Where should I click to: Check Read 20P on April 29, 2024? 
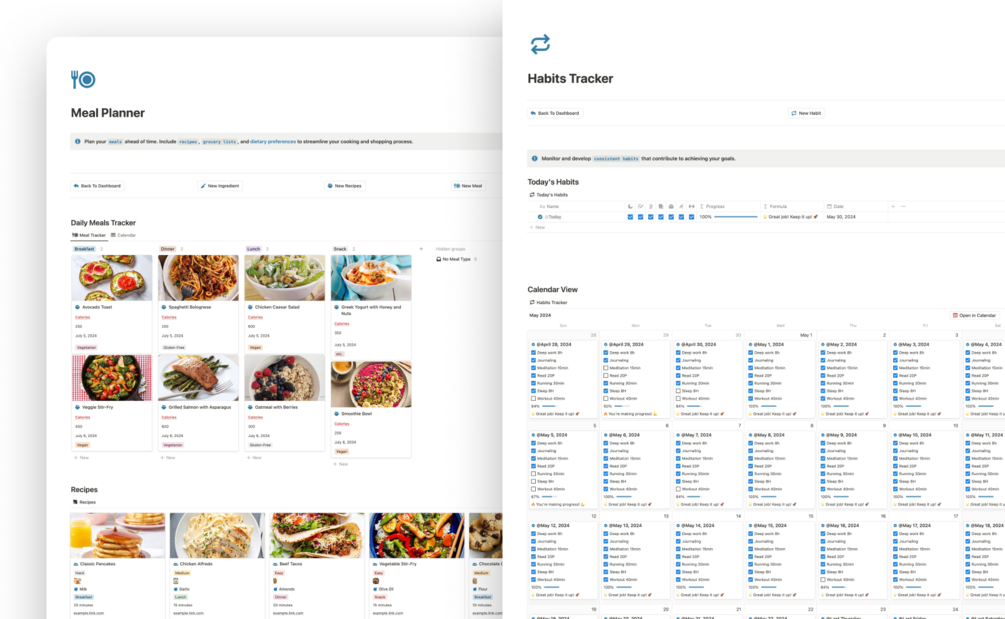pos(606,376)
